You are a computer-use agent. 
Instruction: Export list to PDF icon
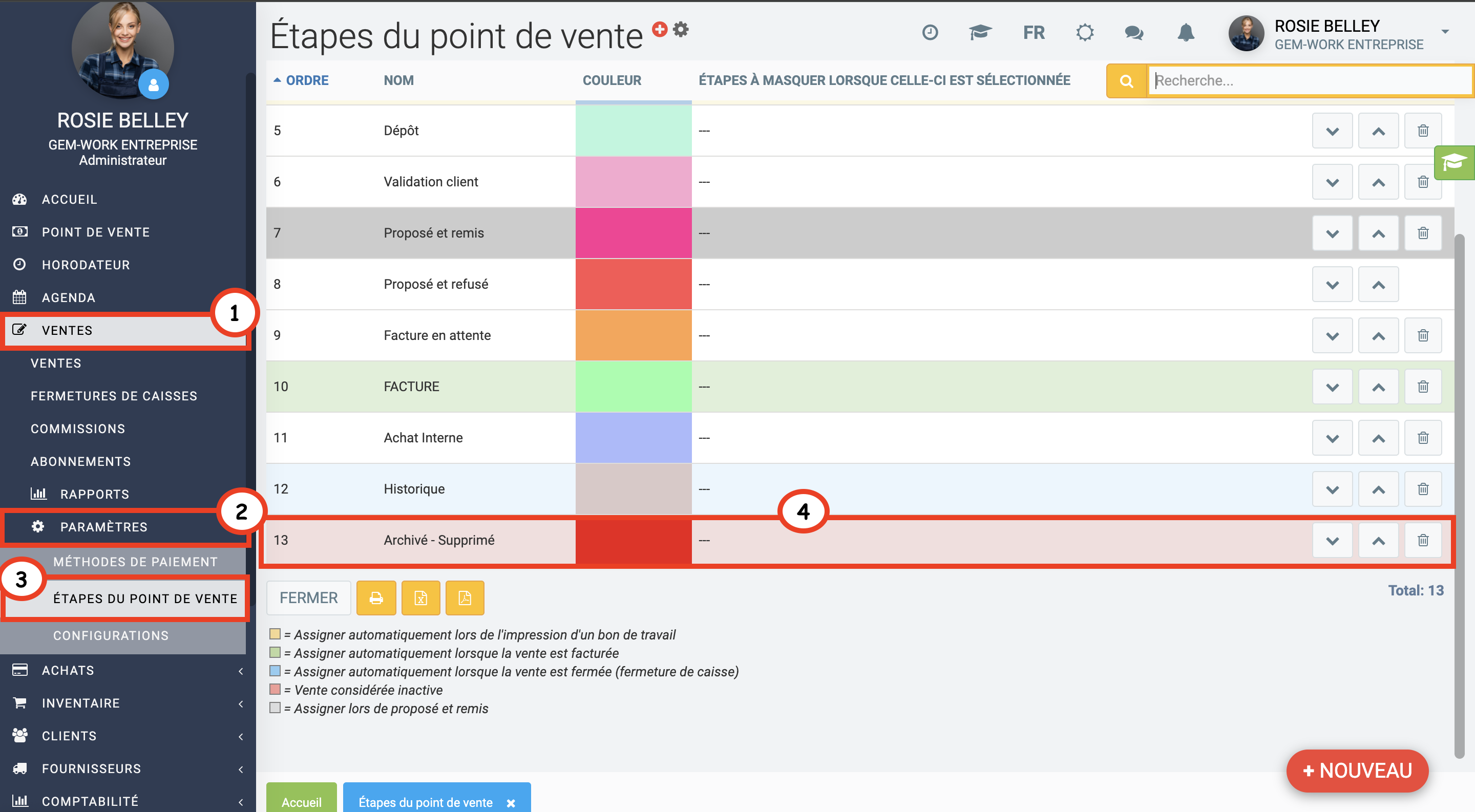465,598
